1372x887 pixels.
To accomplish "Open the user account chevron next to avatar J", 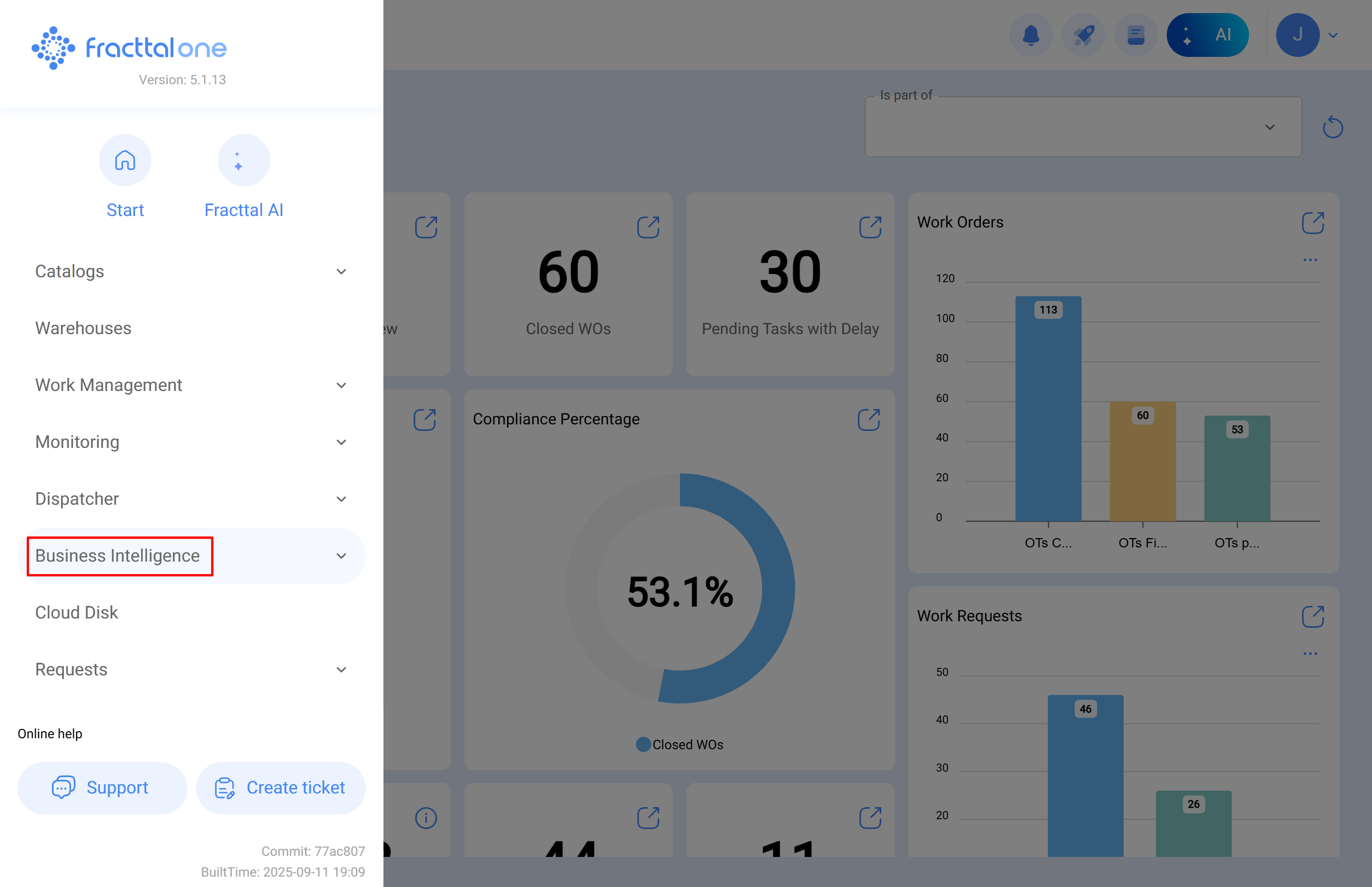I will [1333, 35].
